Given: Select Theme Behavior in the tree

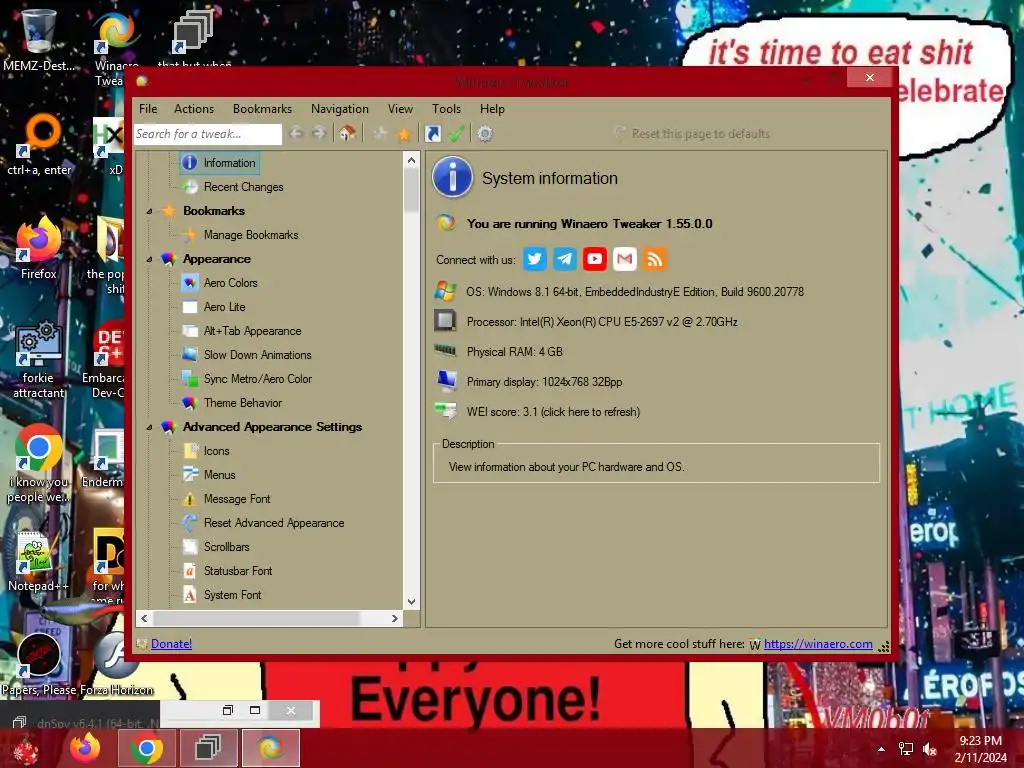Looking at the screenshot, I should 242,403.
